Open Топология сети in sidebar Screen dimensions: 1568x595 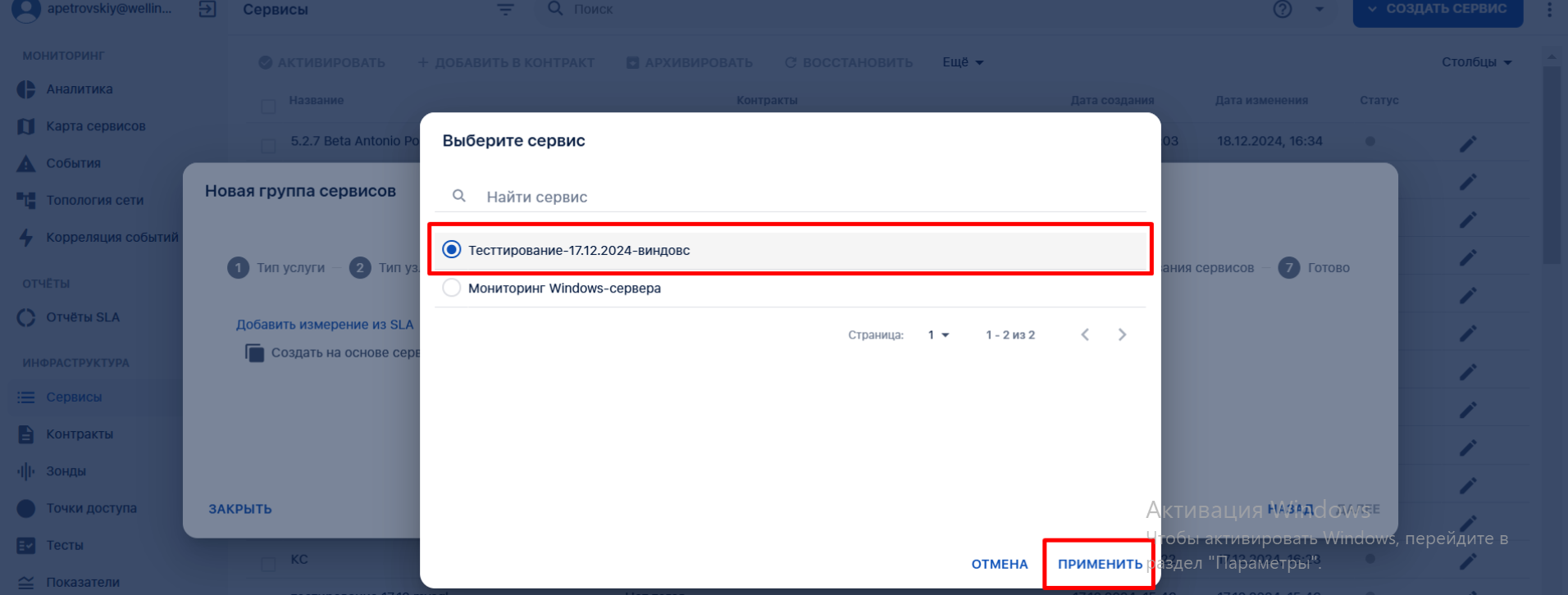(94, 200)
